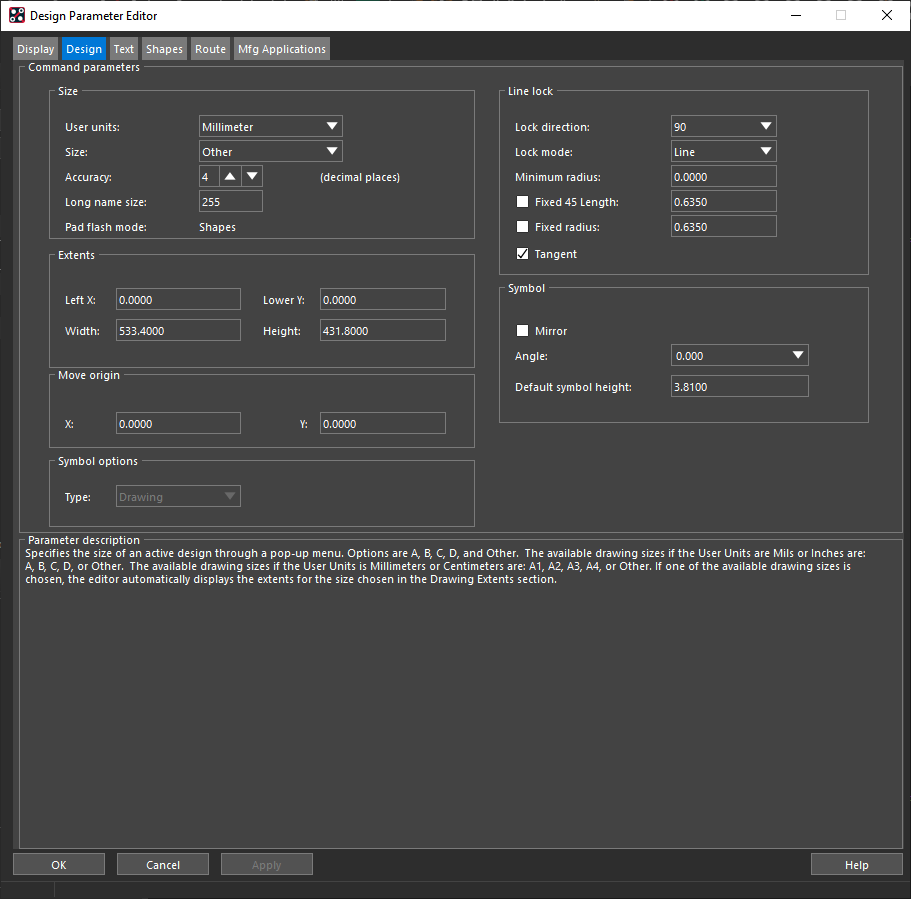Enable the Fixed 45 Length checkbox
Image resolution: width=911 pixels, height=899 pixels.
pyautogui.click(x=523, y=202)
